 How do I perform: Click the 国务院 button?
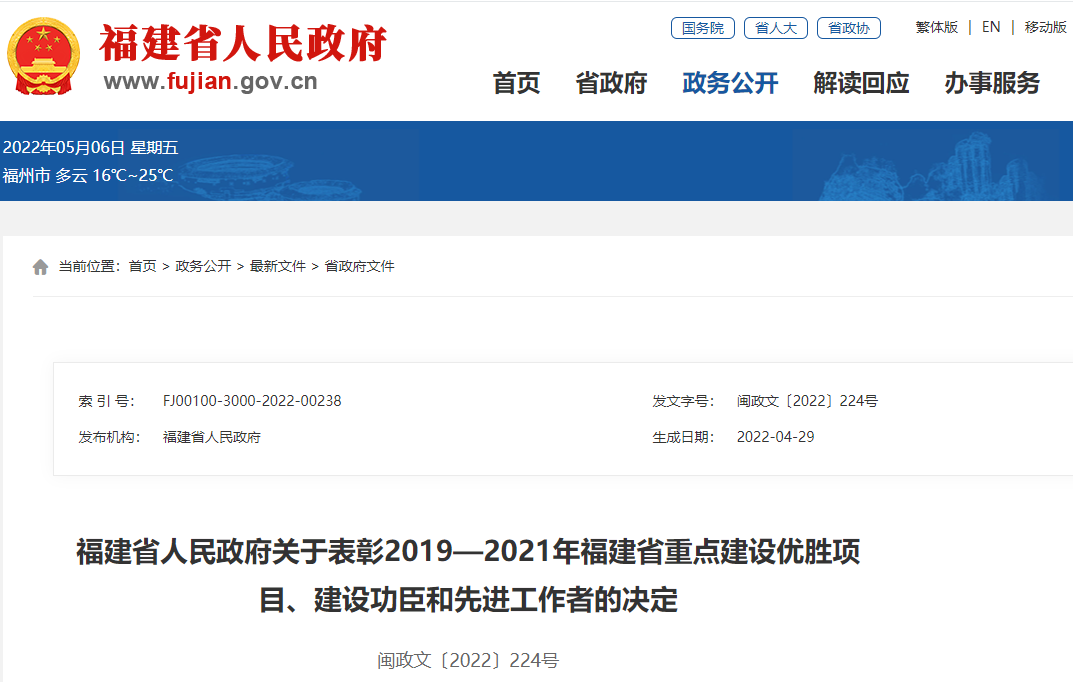coord(702,28)
